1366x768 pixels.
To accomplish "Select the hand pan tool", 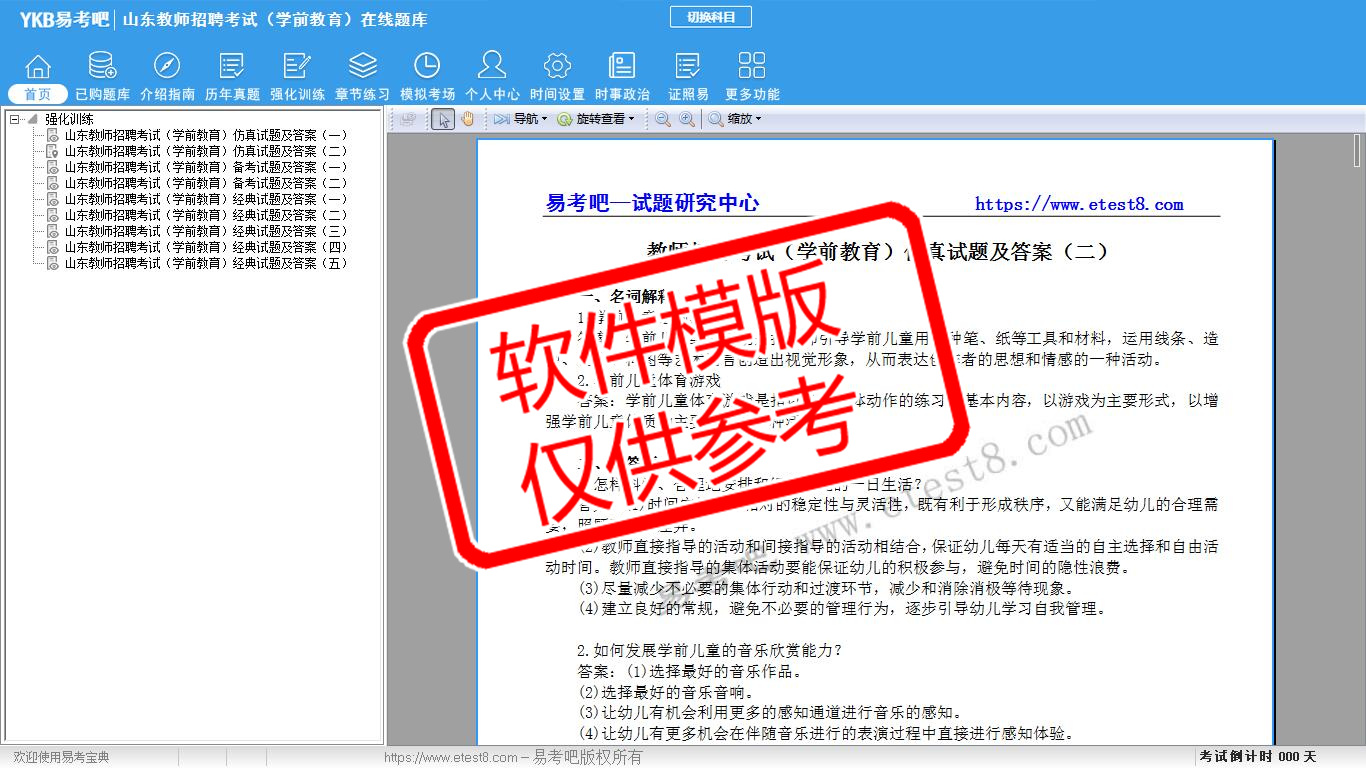I will pos(468,119).
